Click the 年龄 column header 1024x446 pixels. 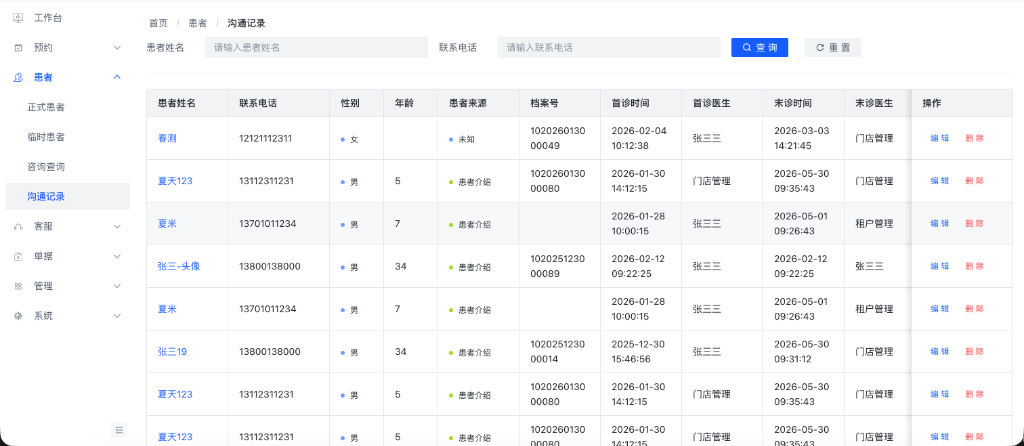[411, 103]
